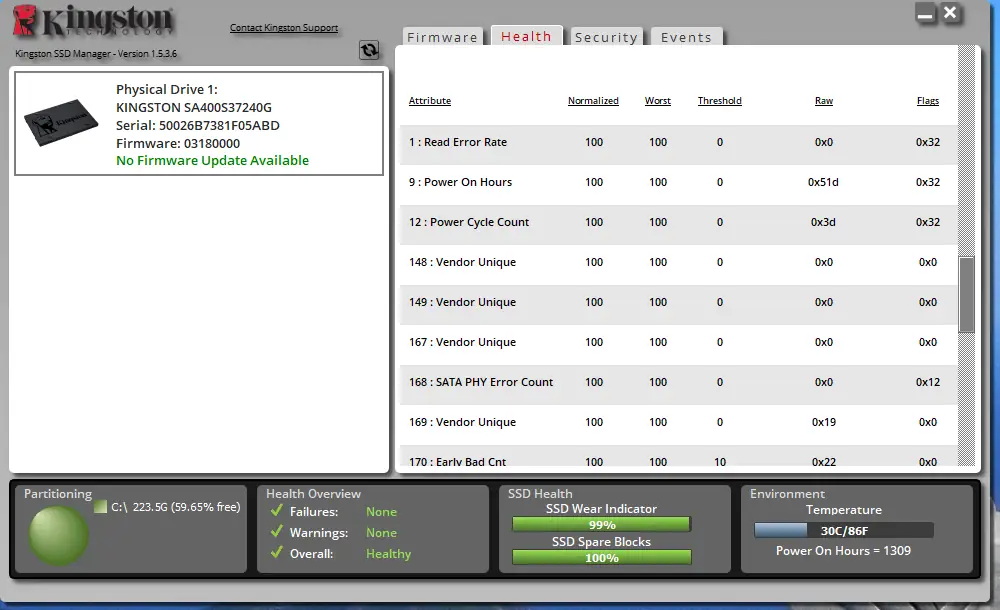Click the raw value 0x3d
The image size is (1000, 610).
tap(823, 223)
